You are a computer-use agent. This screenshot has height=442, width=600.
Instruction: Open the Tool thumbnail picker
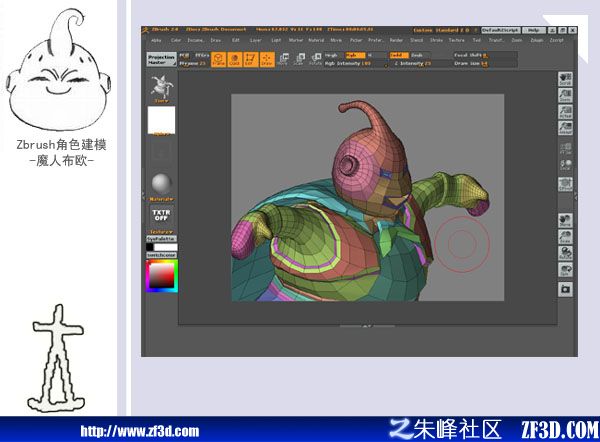point(161,89)
